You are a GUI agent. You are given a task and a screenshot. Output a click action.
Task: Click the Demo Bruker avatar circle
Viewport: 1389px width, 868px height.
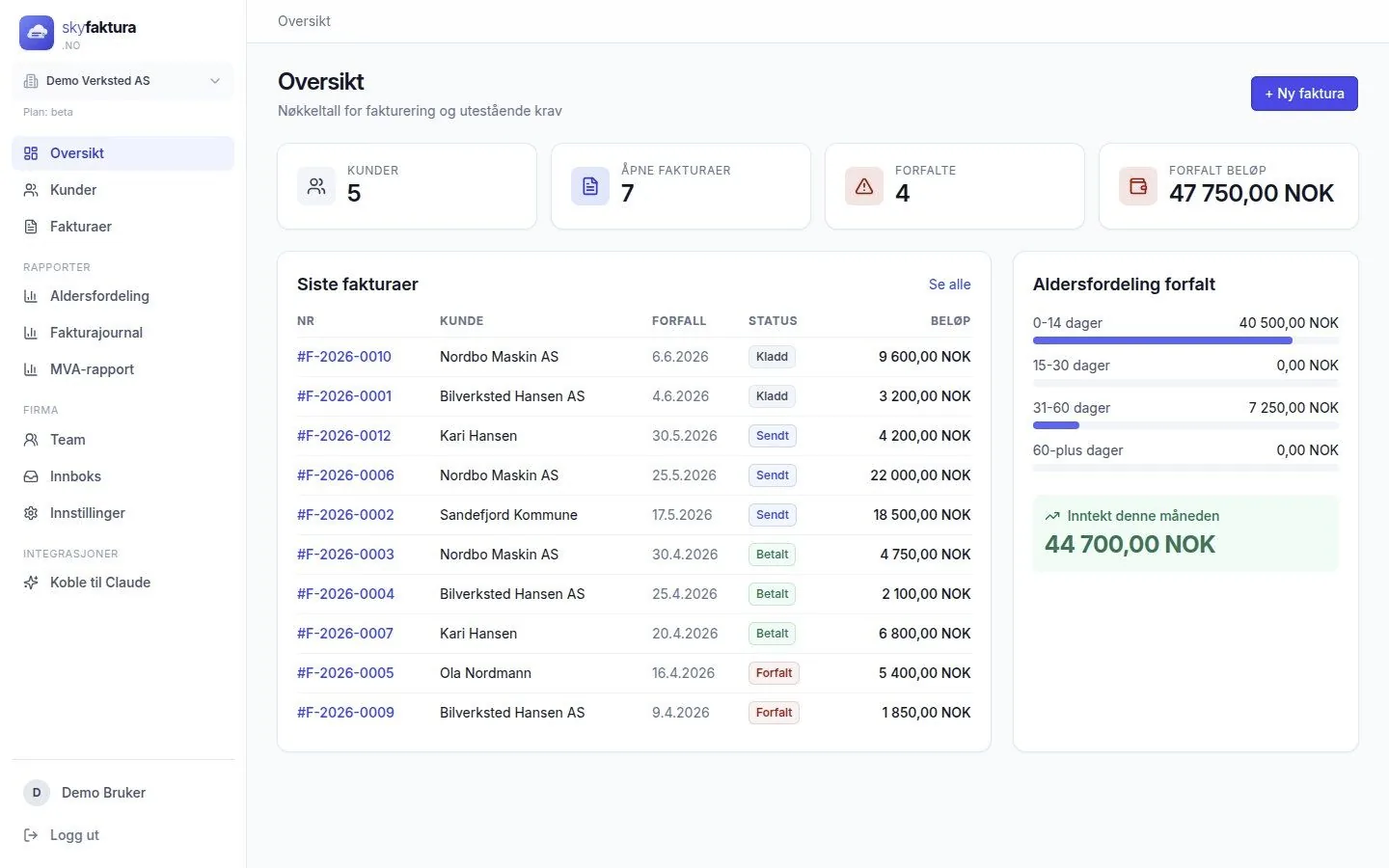click(x=37, y=793)
